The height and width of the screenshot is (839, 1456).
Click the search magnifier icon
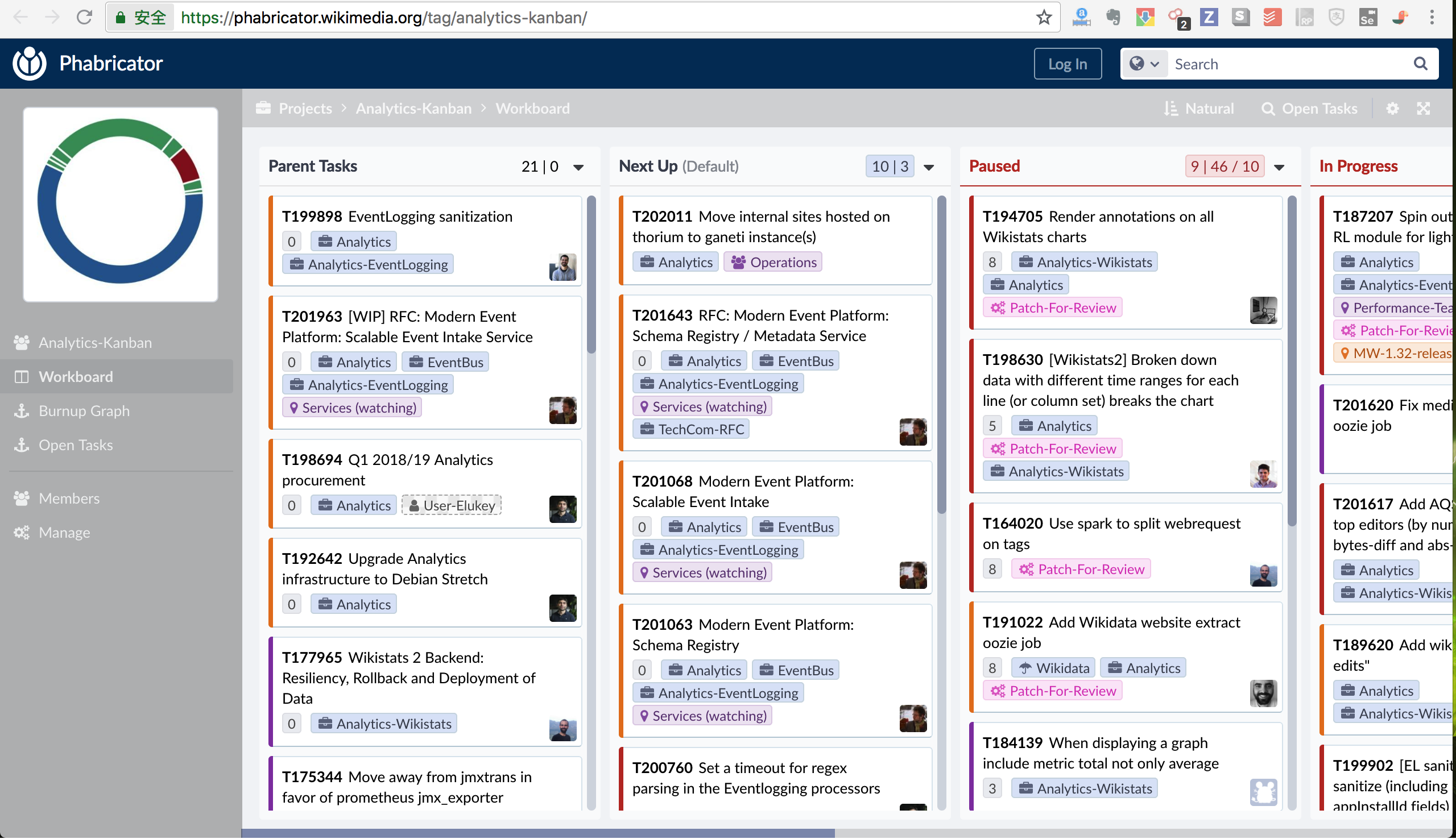[x=1420, y=64]
